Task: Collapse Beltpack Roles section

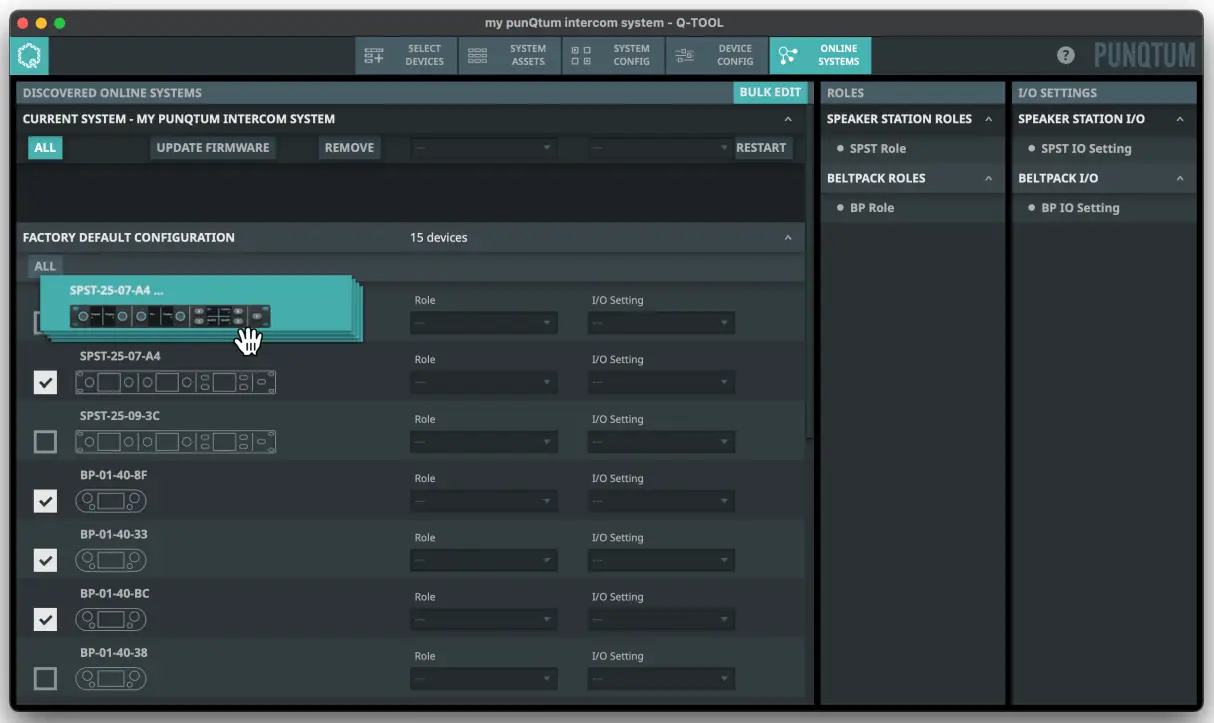Action: pos(989,178)
